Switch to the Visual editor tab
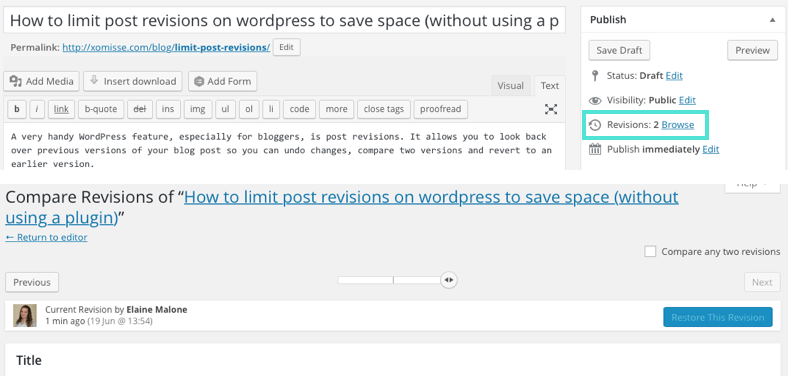This screenshot has height=376, width=788. pyautogui.click(x=511, y=85)
